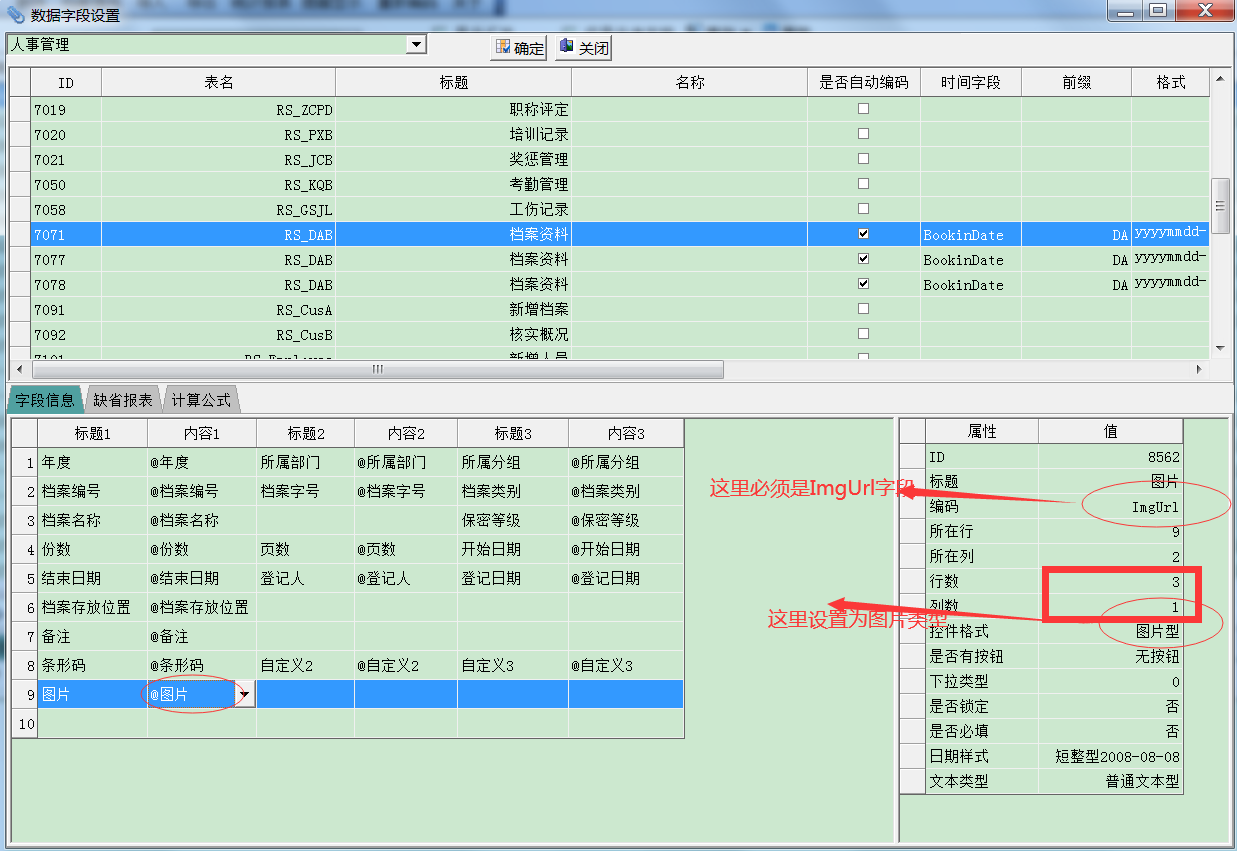The width and height of the screenshot is (1237, 851).
Task: Switch to the 计算公式 tab
Action: [x=201, y=400]
